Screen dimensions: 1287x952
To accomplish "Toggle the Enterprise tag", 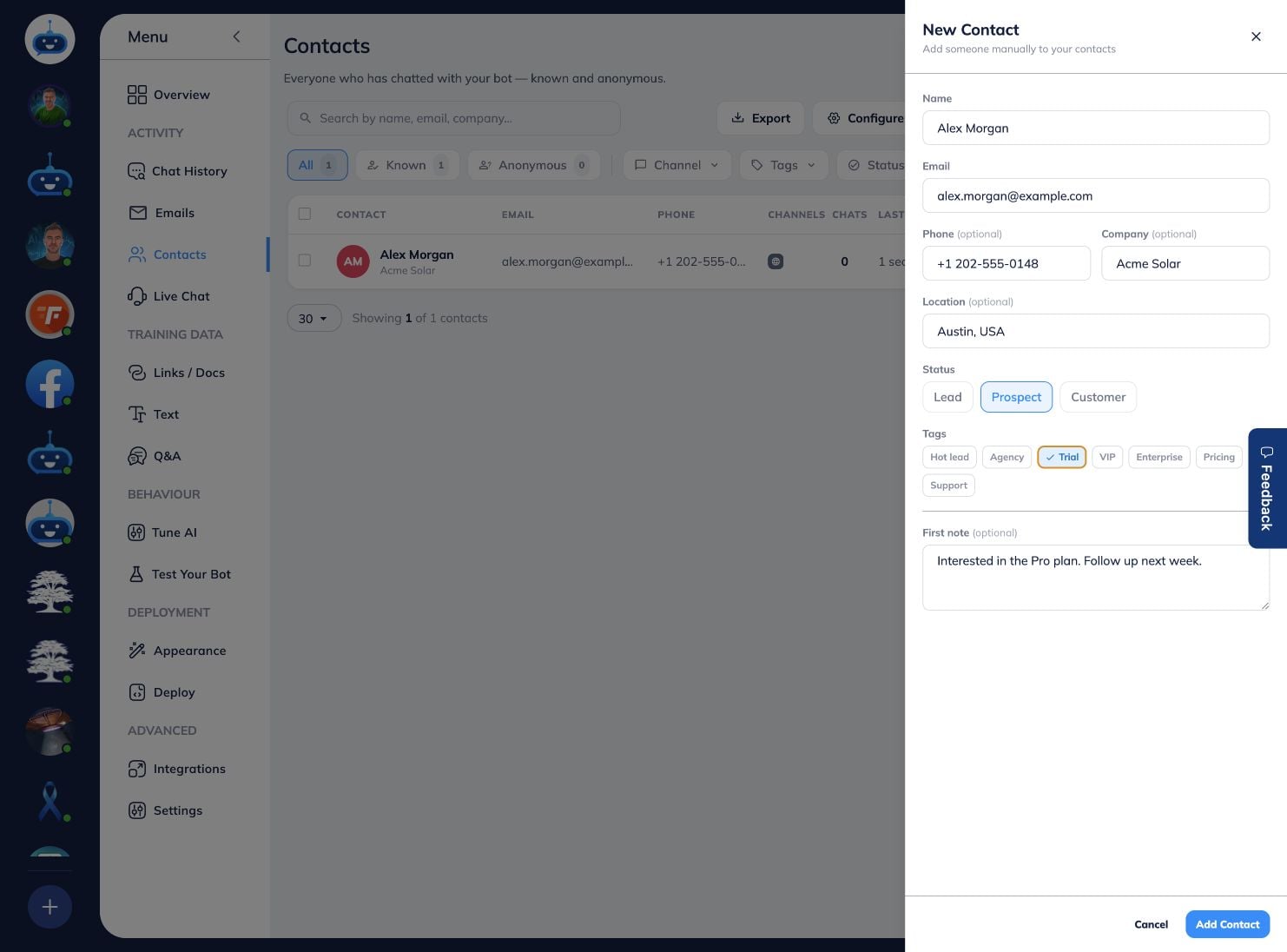I will point(1158,457).
